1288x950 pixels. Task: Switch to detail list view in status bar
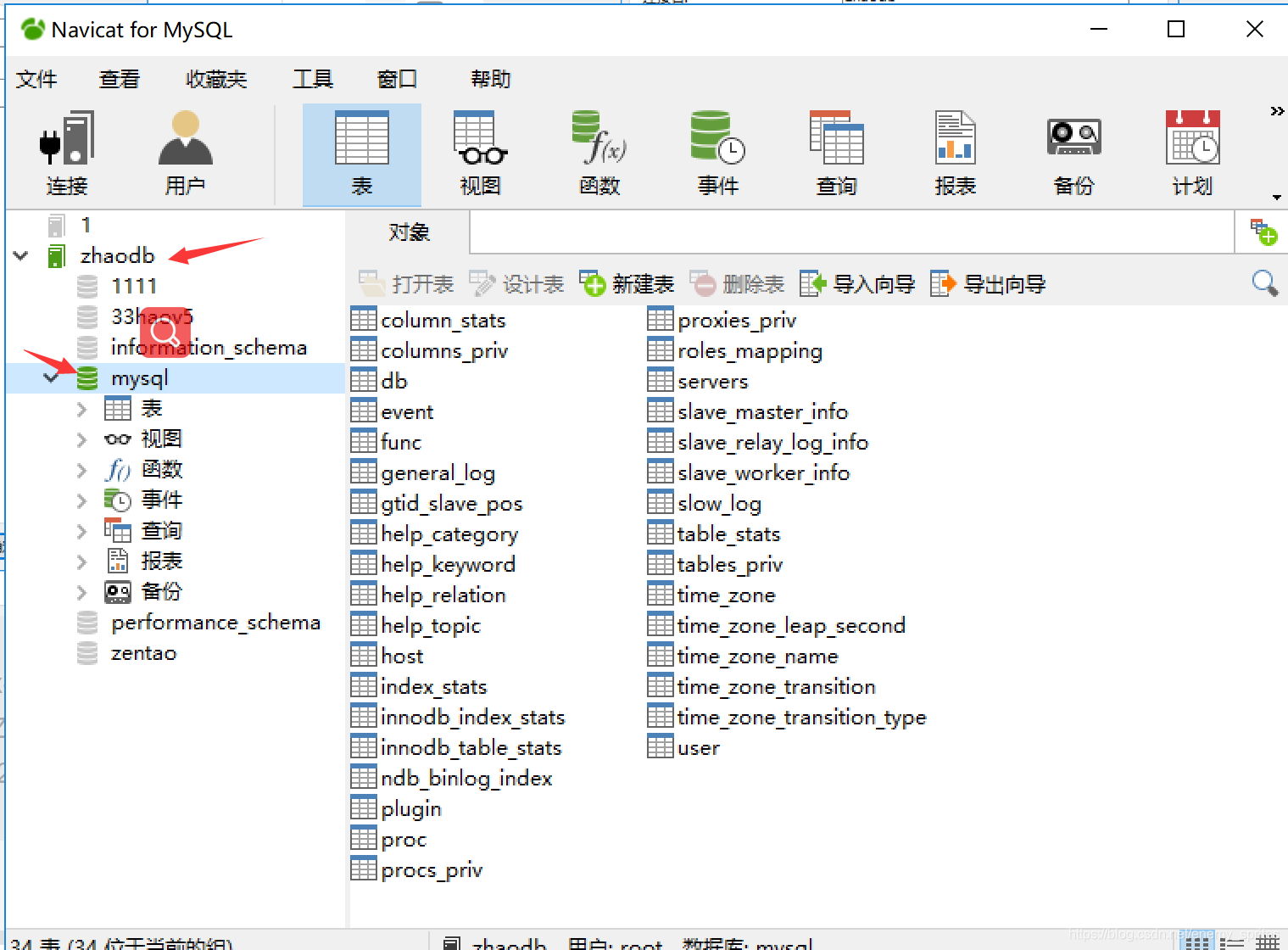(x=1231, y=942)
